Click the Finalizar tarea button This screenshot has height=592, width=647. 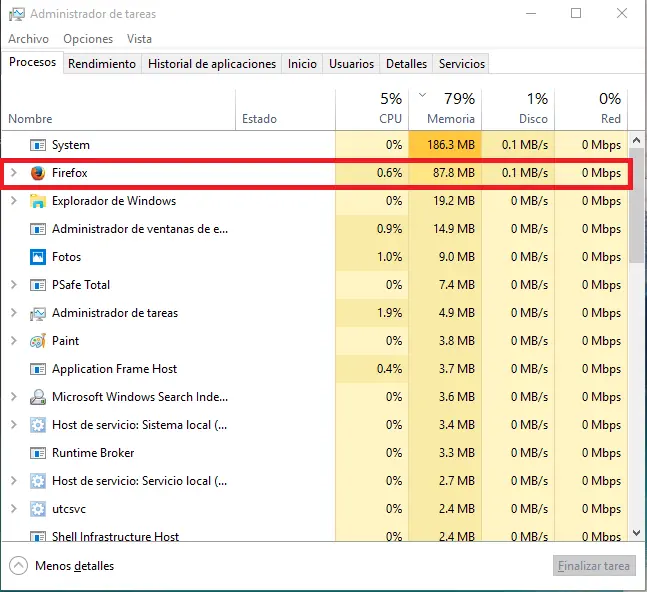[x=594, y=566]
